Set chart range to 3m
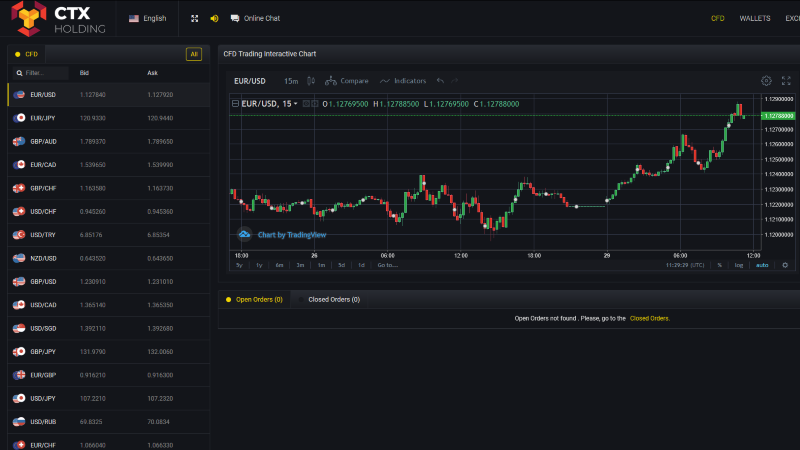The image size is (800, 450). click(x=301, y=265)
